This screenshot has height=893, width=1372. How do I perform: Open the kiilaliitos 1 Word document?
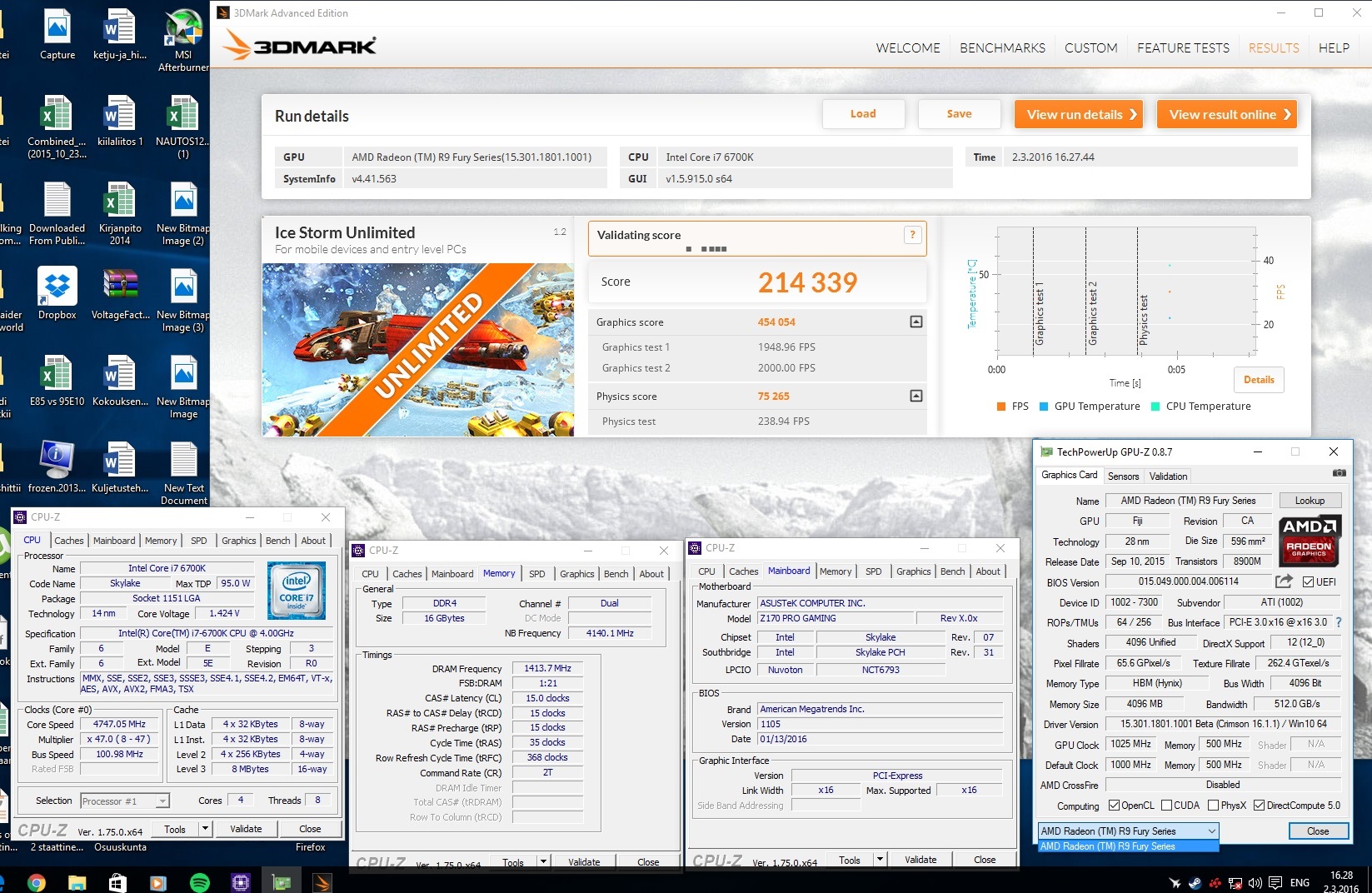[x=120, y=120]
